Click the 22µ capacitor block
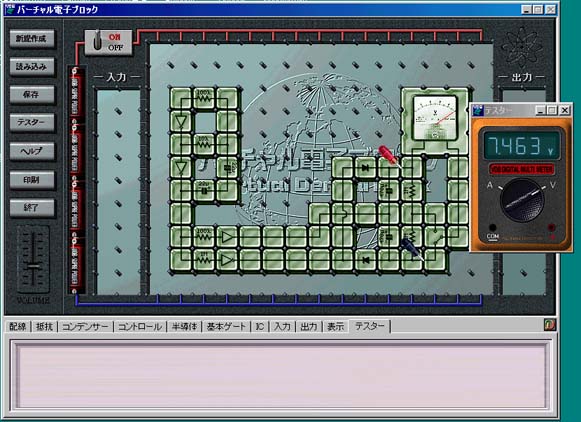This screenshot has width=581, height=422. (x=203, y=190)
